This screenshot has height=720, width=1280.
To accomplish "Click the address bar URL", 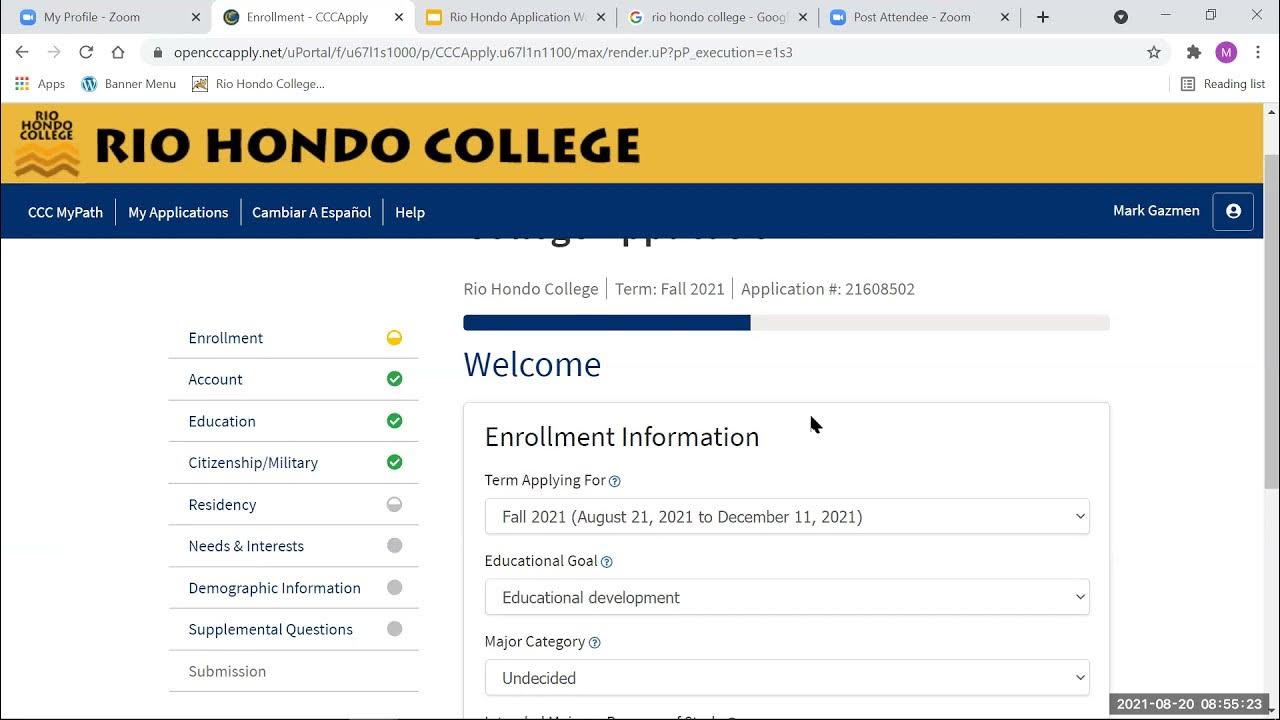I will [483, 52].
